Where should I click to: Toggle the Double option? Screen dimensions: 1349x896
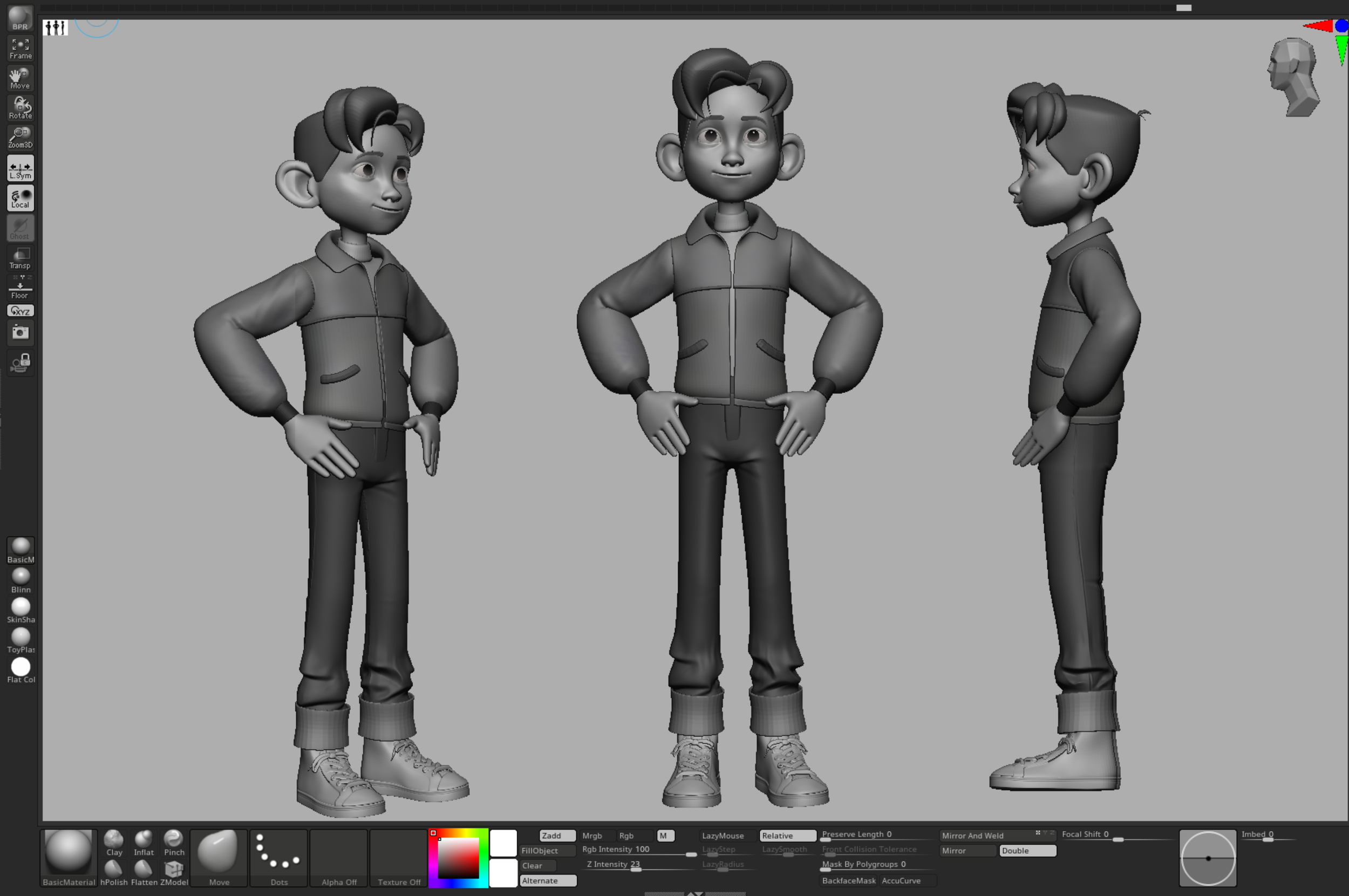click(x=1027, y=850)
